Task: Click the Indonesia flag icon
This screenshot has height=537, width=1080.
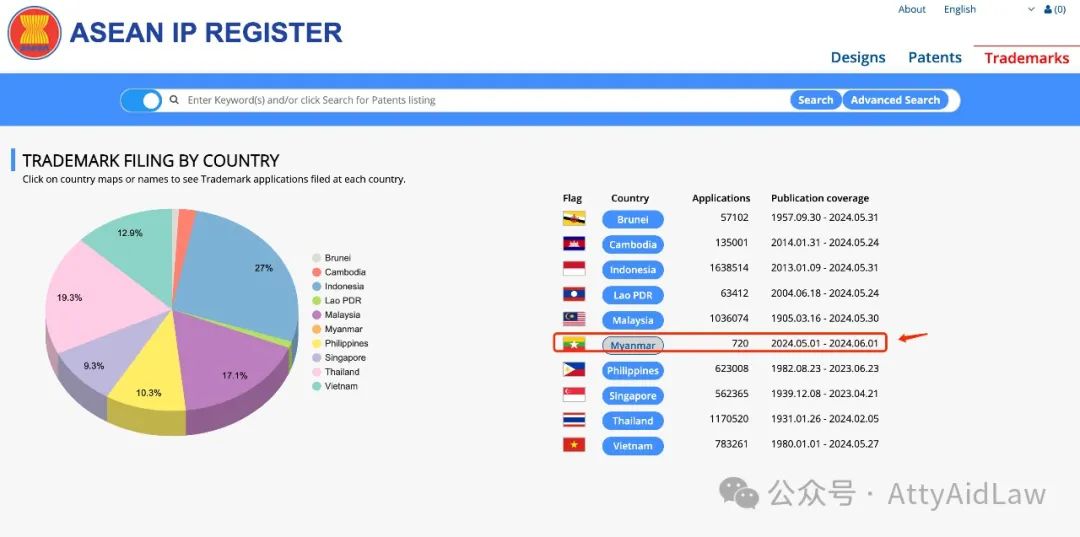Action: pos(574,269)
